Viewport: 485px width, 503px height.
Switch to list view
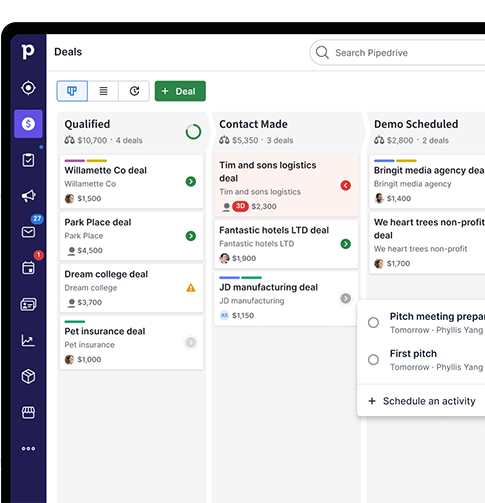coord(103,91)
